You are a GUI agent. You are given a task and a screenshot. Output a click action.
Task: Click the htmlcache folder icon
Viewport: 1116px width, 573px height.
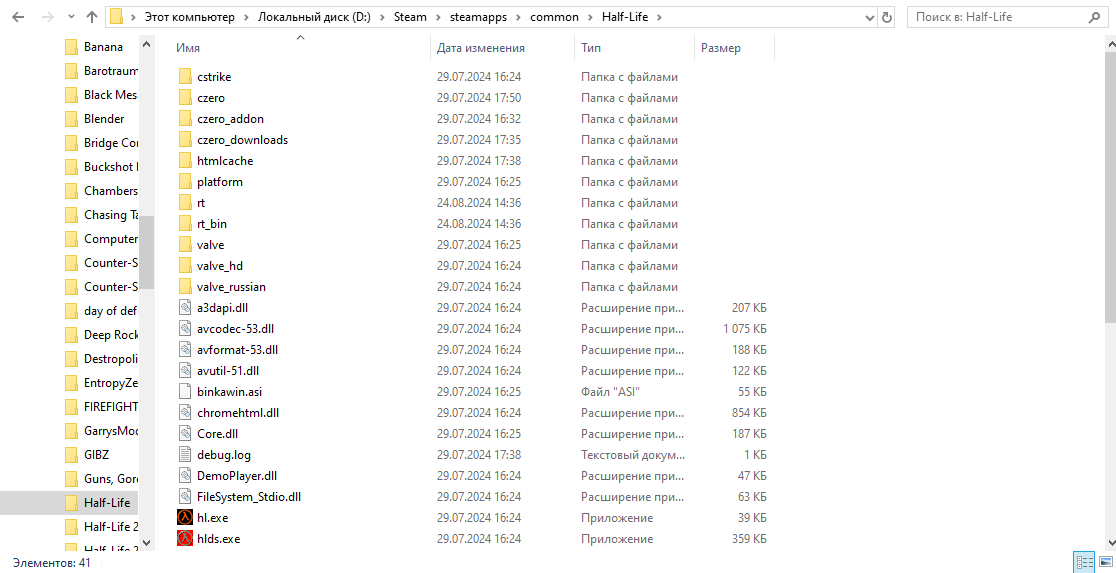pos(185,161)
